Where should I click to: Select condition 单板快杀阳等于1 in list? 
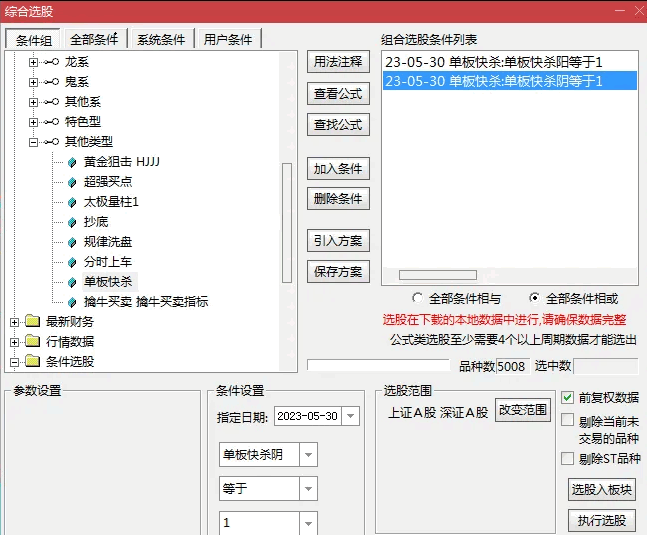coord(510,62)
